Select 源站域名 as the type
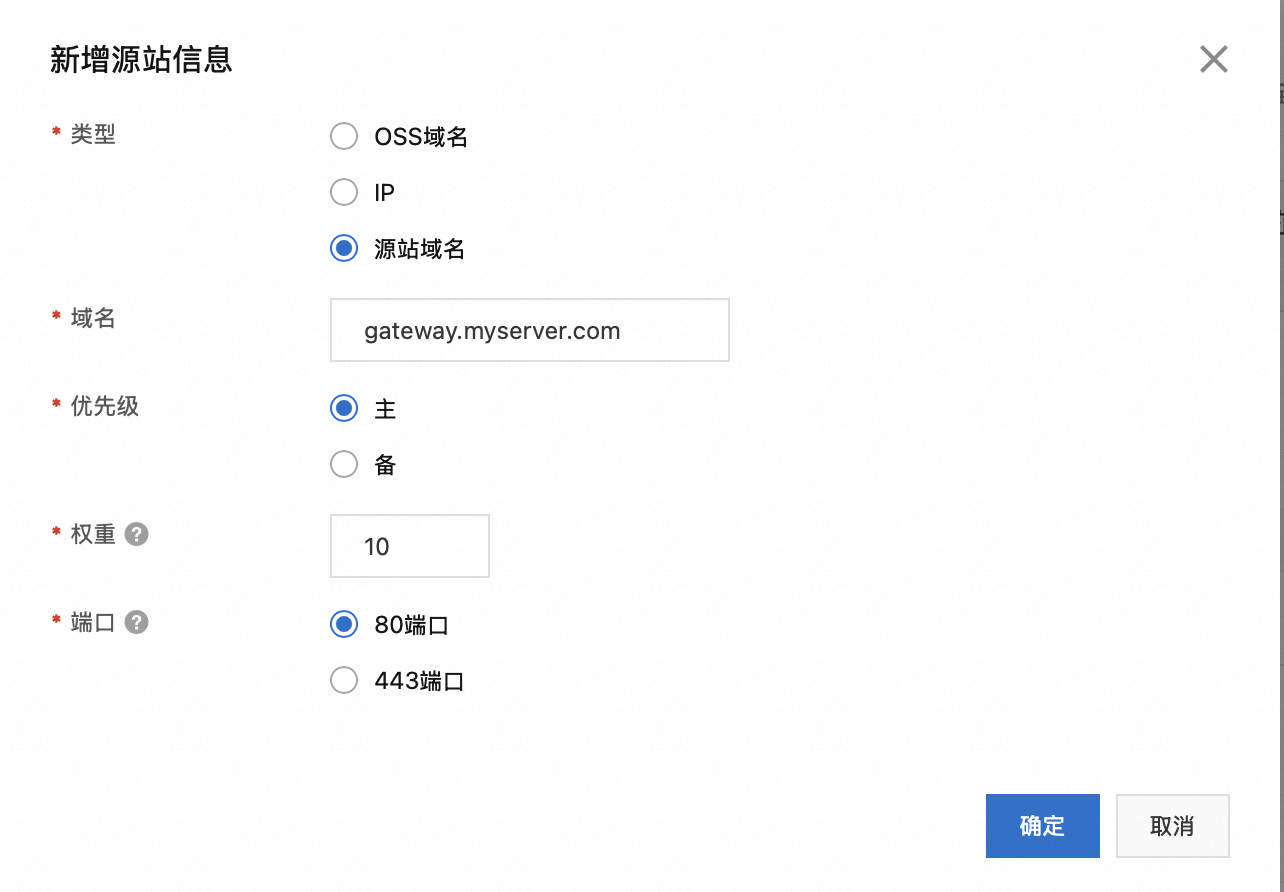 343,248
